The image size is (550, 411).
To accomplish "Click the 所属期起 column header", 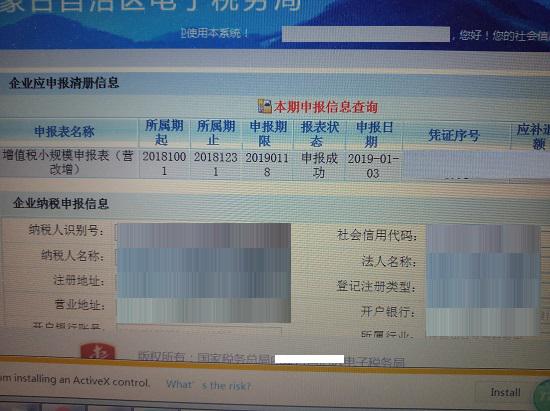I will pyautogui.click(x=164, y=133).
